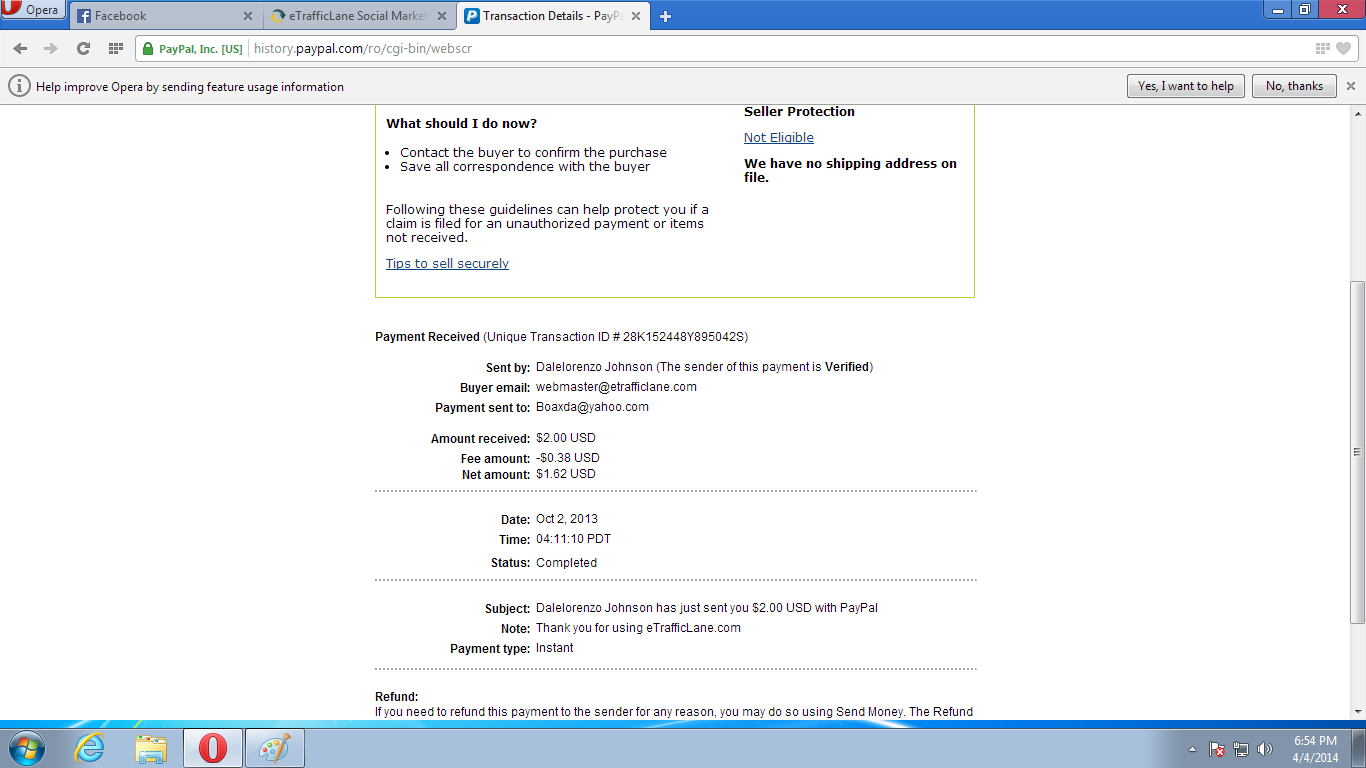Click the date Oct 2, 2013
The image size is (1366, 768).
point(567,519)
